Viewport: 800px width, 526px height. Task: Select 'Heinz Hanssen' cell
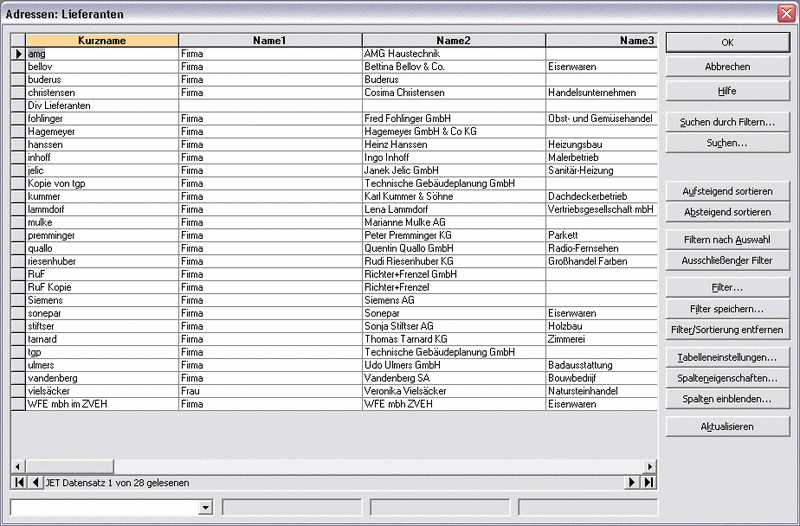coord(454,144)
